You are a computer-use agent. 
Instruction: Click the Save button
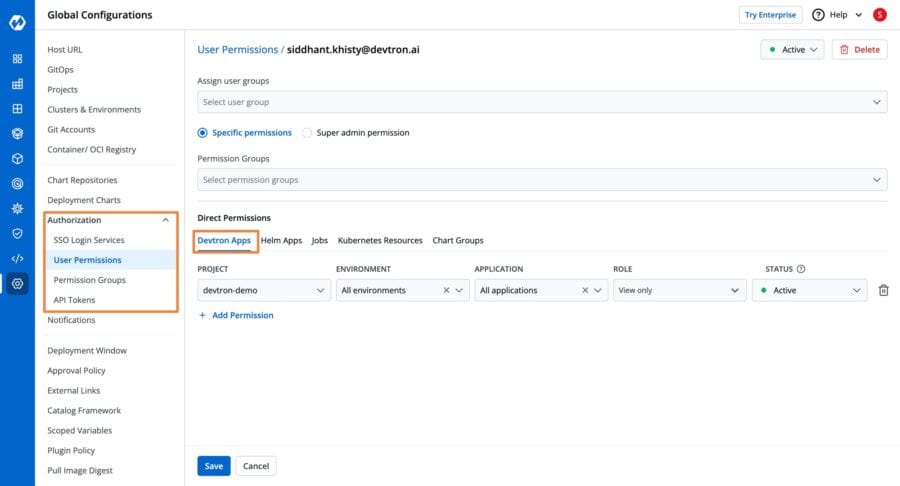(214, 466)
